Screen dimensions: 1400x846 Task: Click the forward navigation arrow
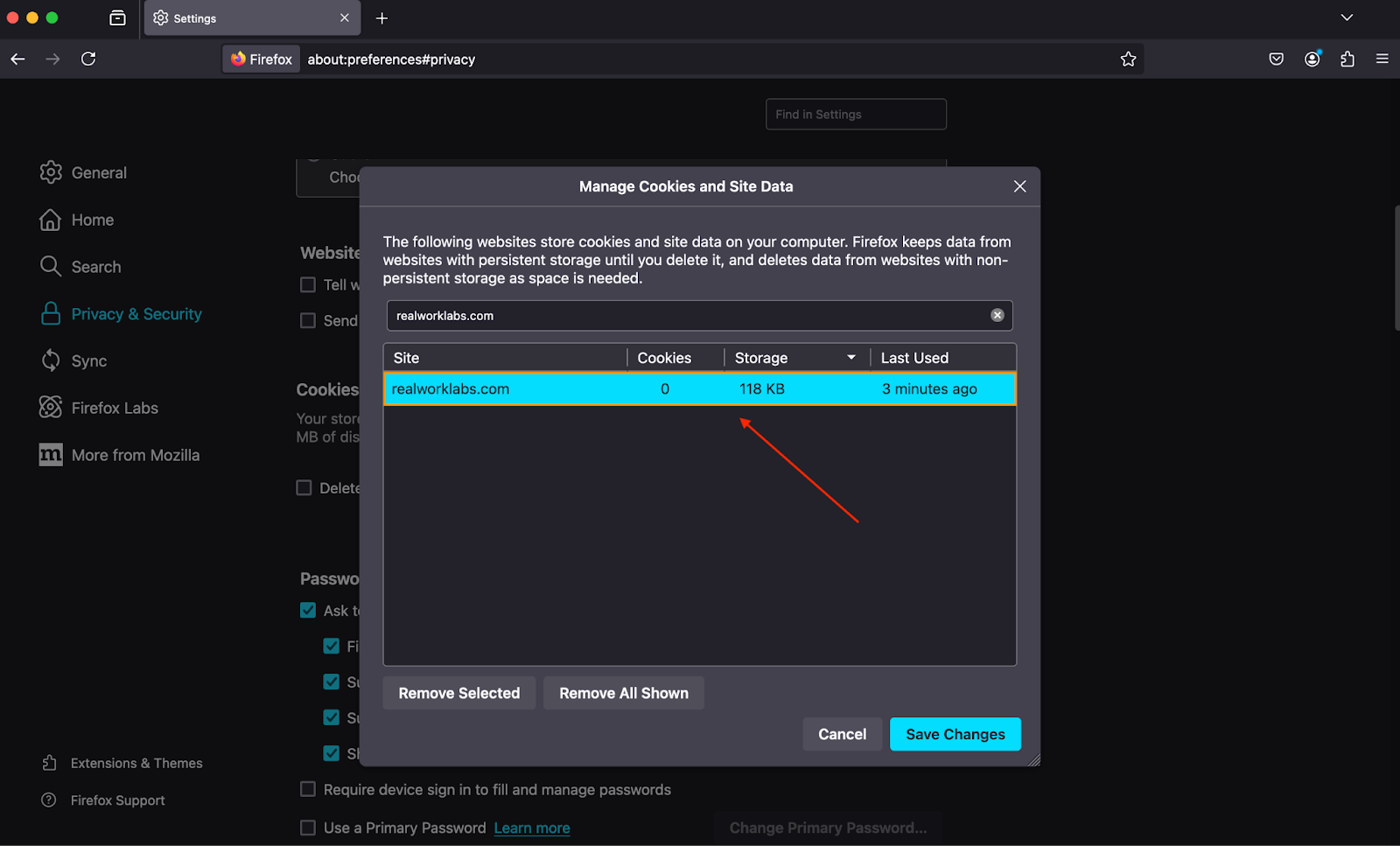click(52, 59)
